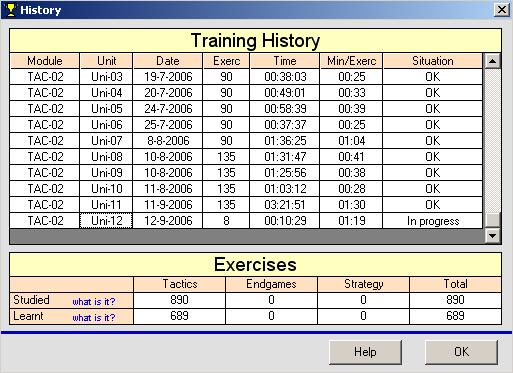Click the Total learnt value 689

tap(455, 316)
